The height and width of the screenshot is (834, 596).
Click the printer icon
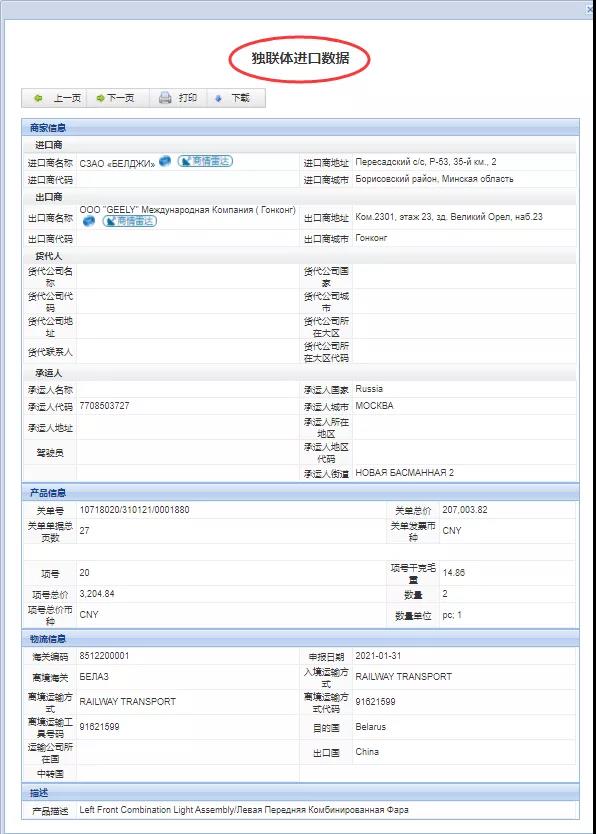click(x=165, y=97)
